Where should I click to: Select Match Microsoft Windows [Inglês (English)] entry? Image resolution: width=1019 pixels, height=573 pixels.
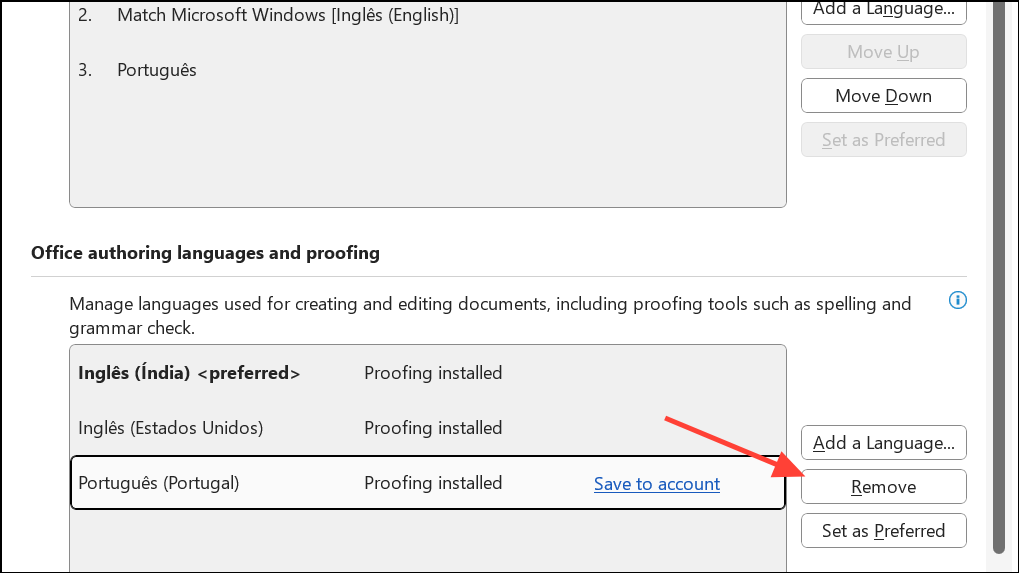(288, 15)
